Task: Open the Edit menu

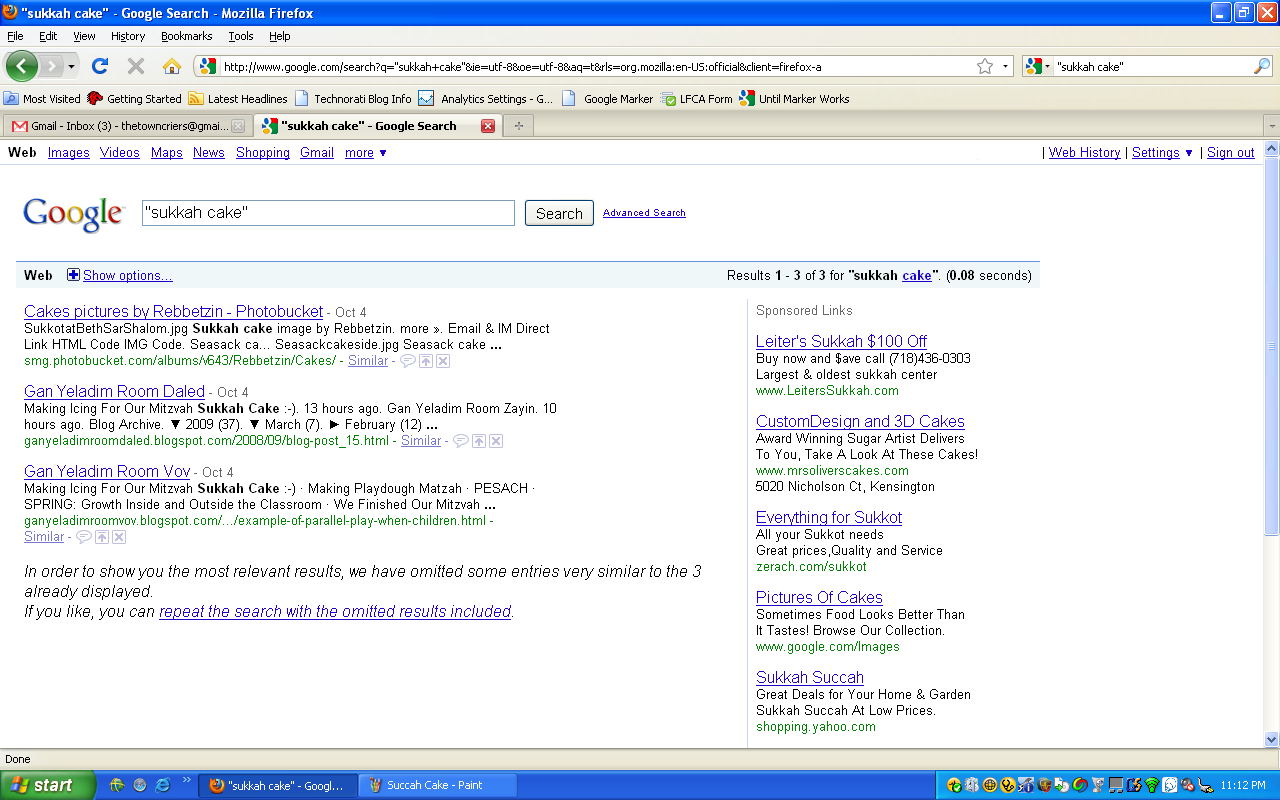Action: pyautogui.click(x=48, y=36)
